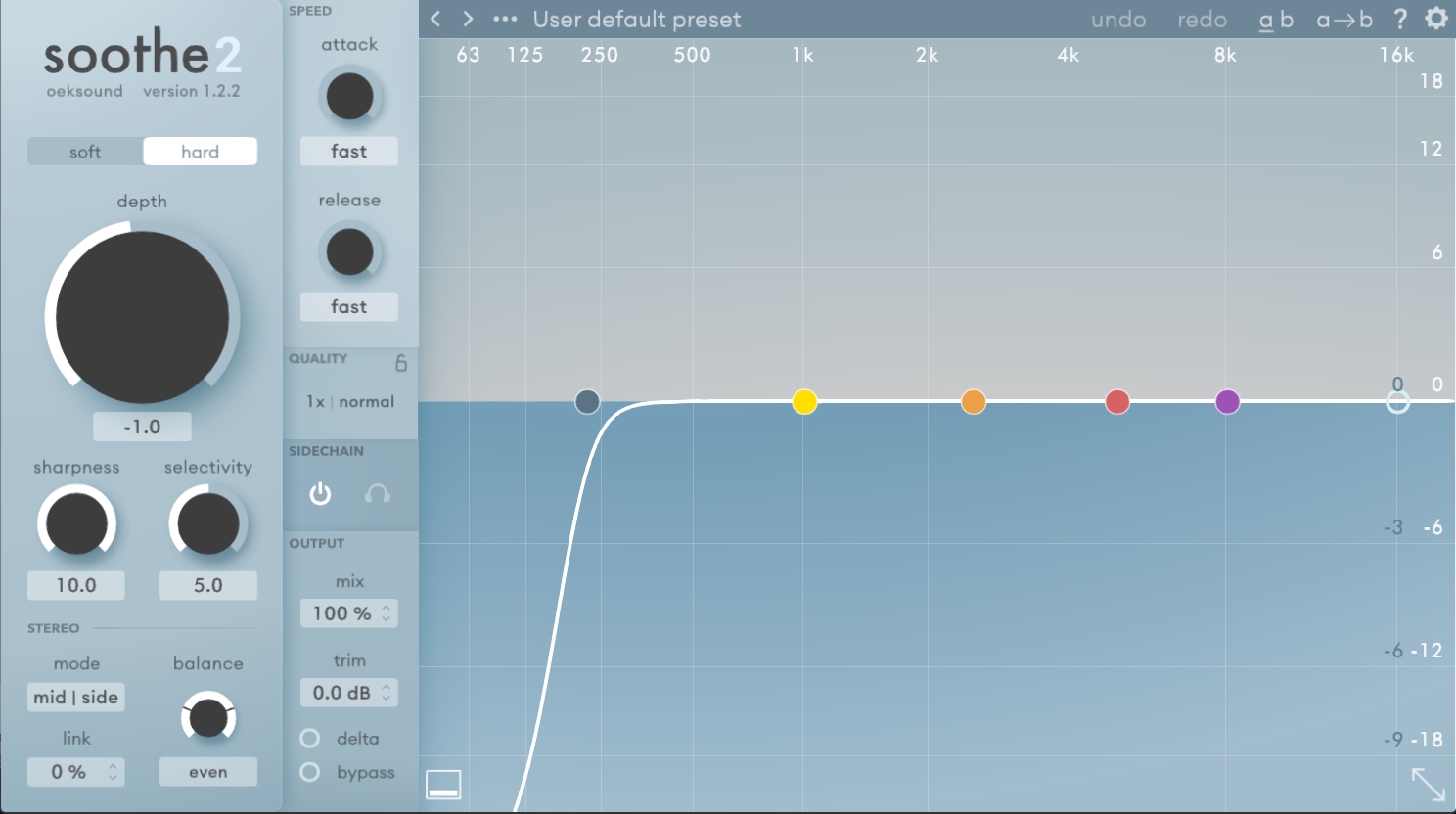1456x814 pixels.
Task: Click the oeksound text
Action: pos(85,91)
